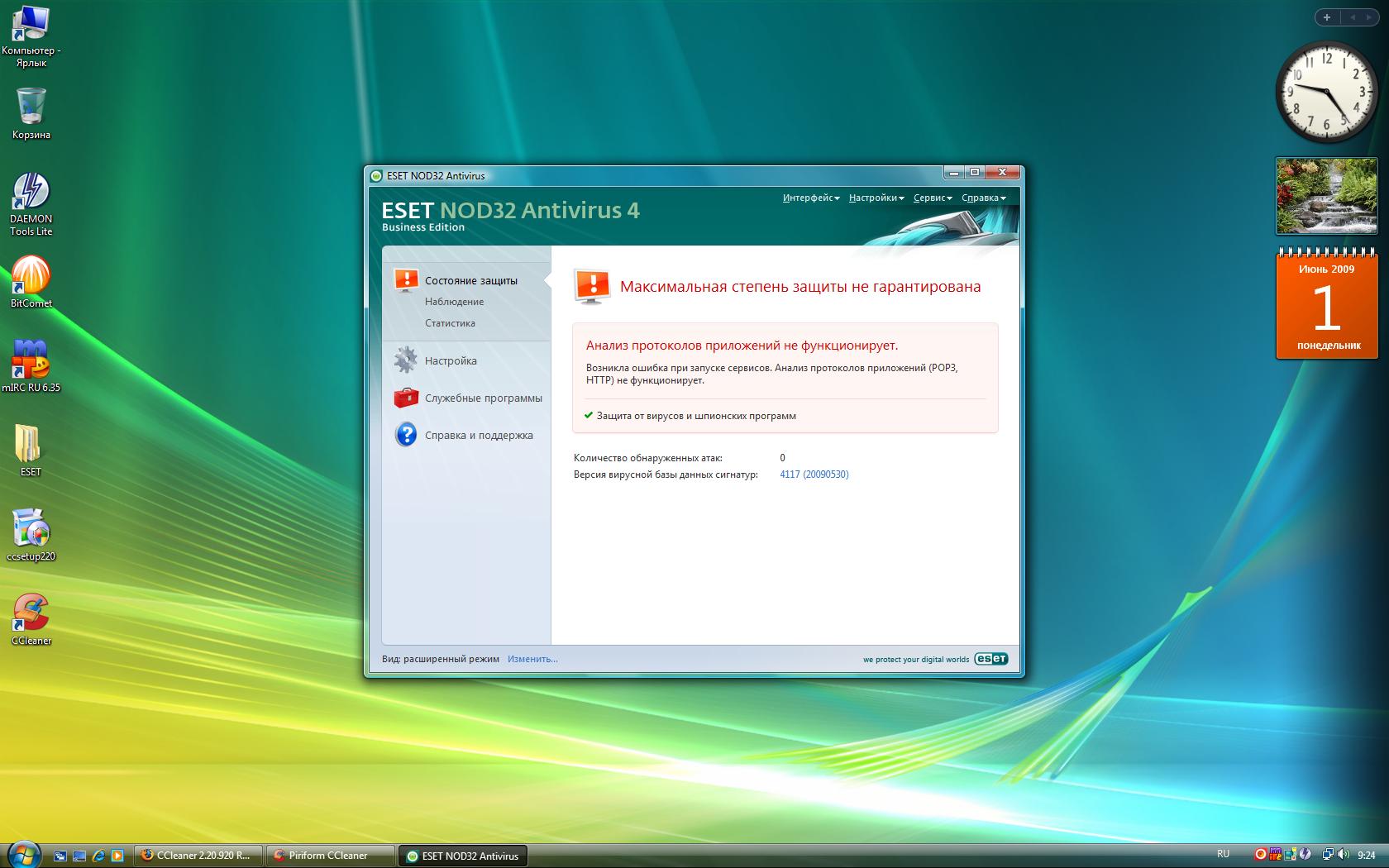Click the DAEMON Tools tray icon
This screenshot has width=1389, height=868.
click(x=1305, y=854)
